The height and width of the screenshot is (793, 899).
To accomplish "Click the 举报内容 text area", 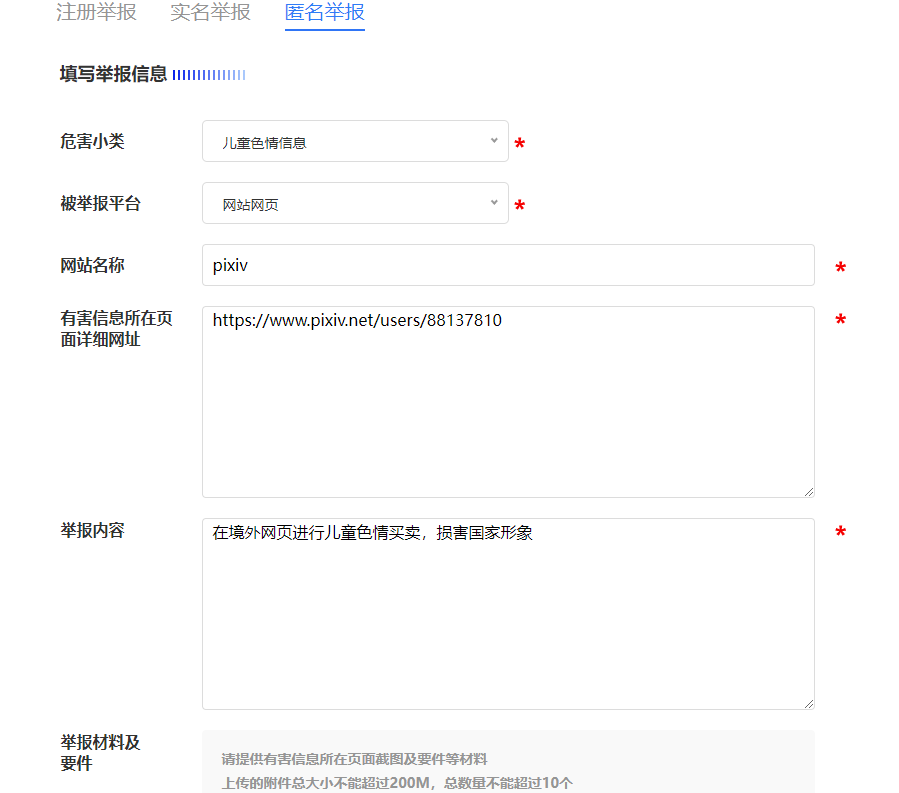I will (x=508, y=614).
